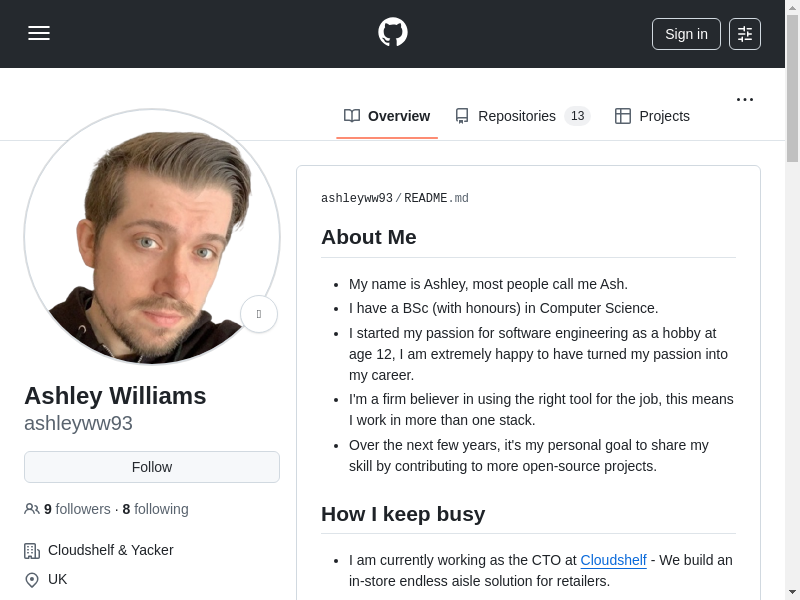Click the table icon beside Projects

[623, 116]
